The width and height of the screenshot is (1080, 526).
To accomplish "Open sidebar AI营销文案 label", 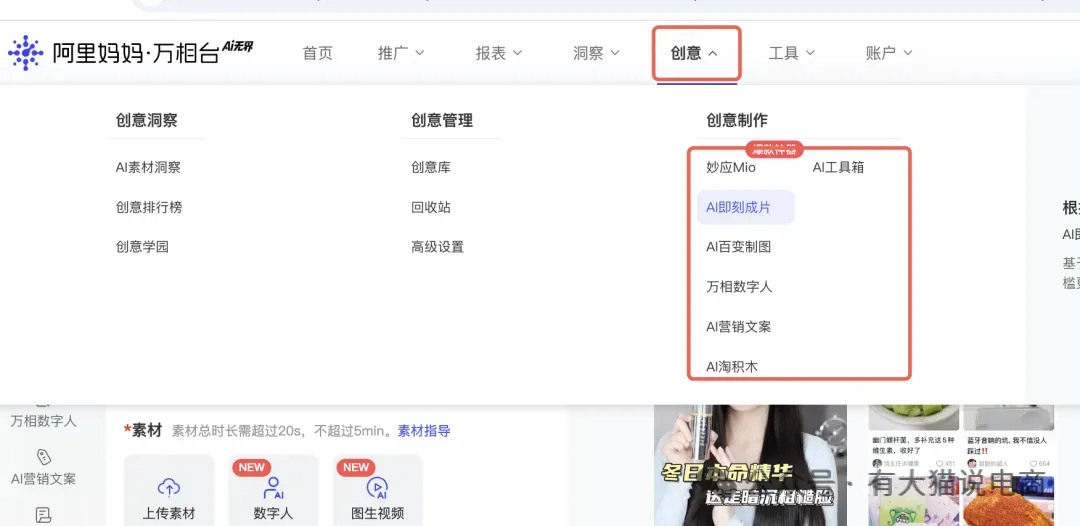I will (x=43, y=479).
